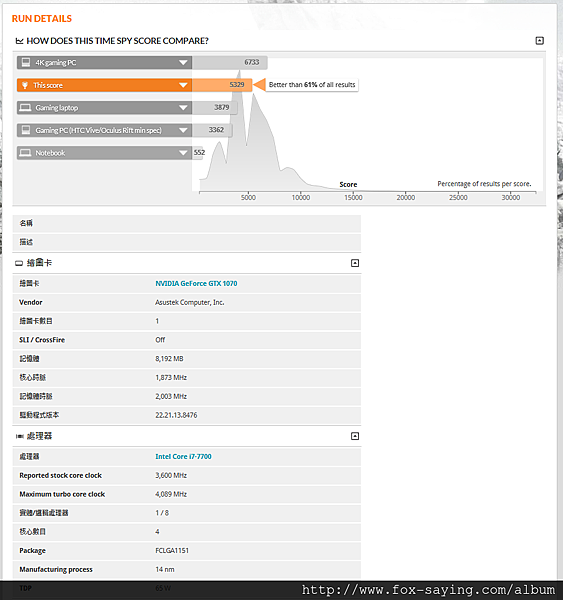
Task: Click the processor section header icon
Action: [x=19, y=436]
